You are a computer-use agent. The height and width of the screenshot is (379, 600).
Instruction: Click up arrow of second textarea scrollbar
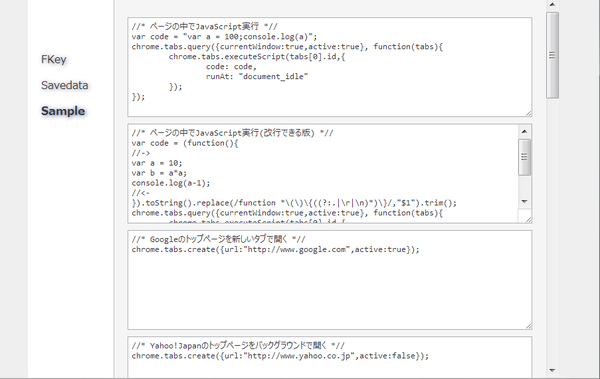[524, 131]
